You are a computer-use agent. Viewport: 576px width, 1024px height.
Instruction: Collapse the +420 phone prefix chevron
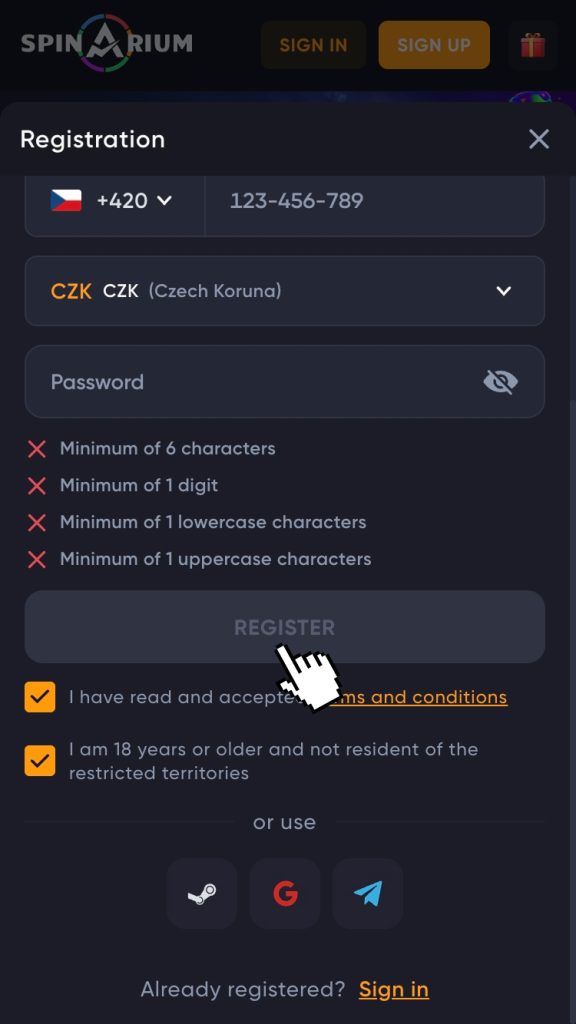[x=165, y=200]
